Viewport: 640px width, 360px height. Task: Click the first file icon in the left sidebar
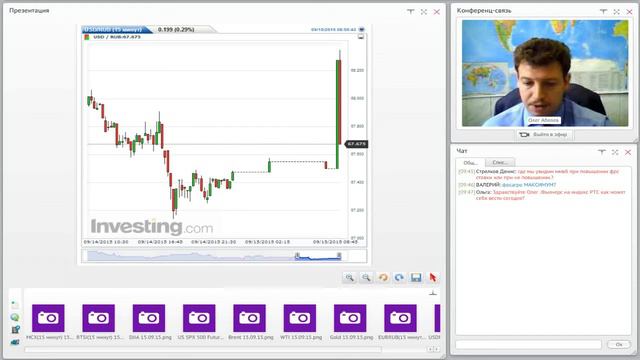(x=15, y=304)
